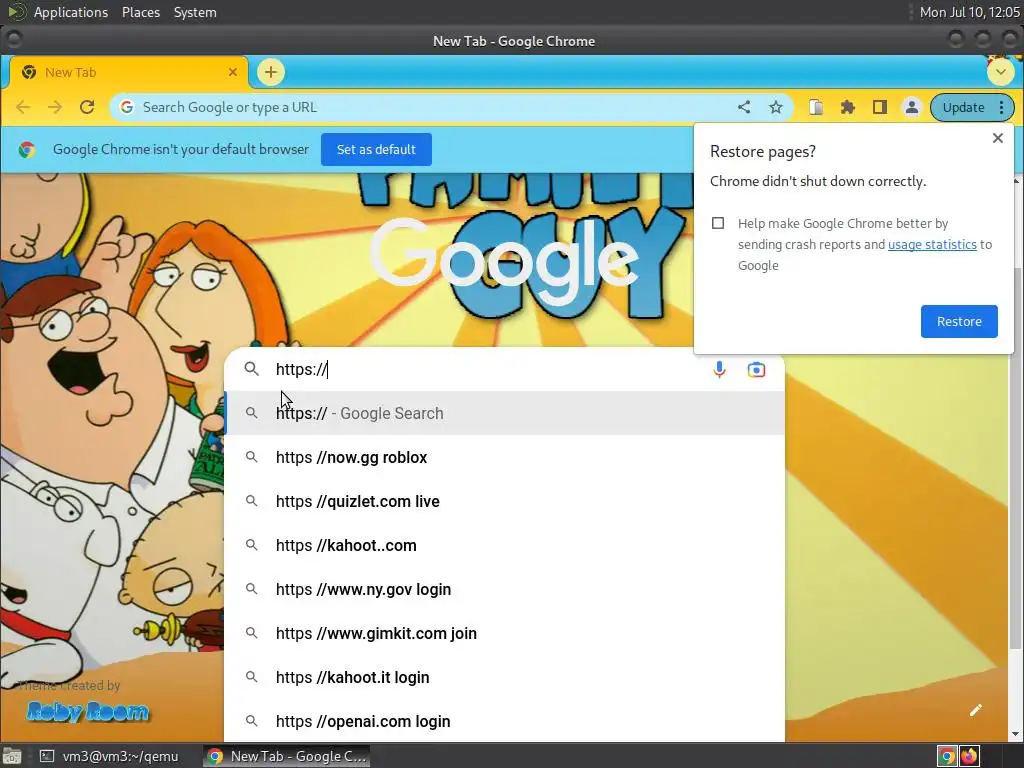Click the clock showing Mon Jul 10, 12:05
Screen dimensions: 1024x768
coord(970,12)
